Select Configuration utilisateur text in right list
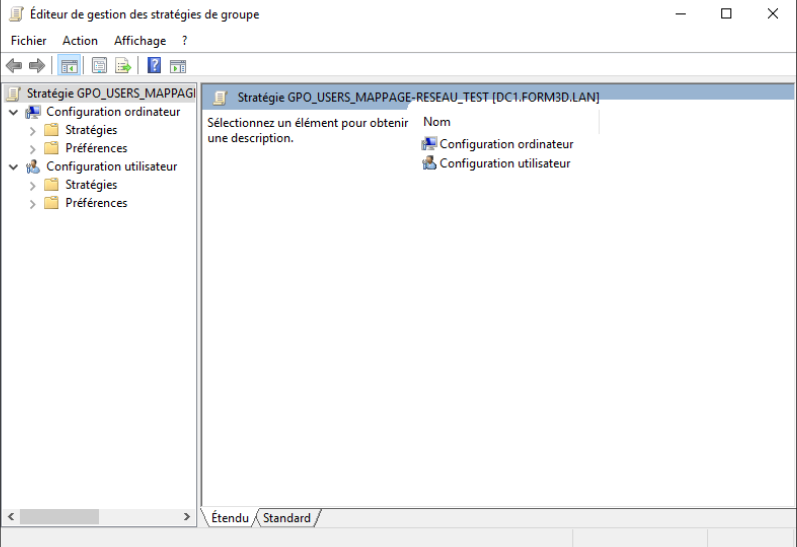The image size is (797, 547). (505, 163)
